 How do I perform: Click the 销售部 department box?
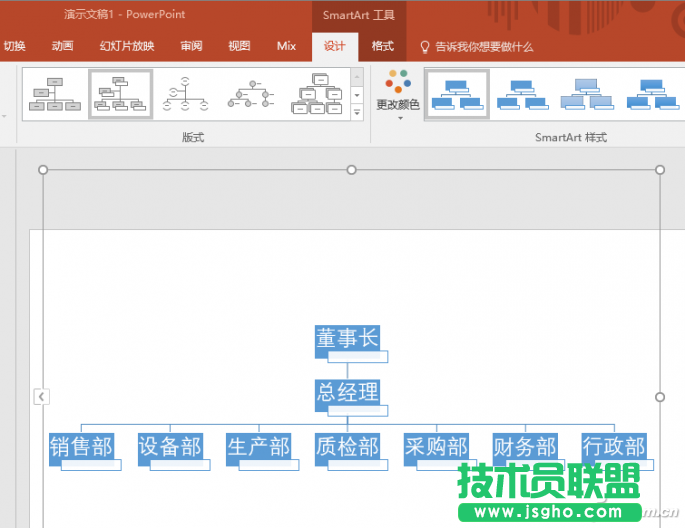(81, 446)
